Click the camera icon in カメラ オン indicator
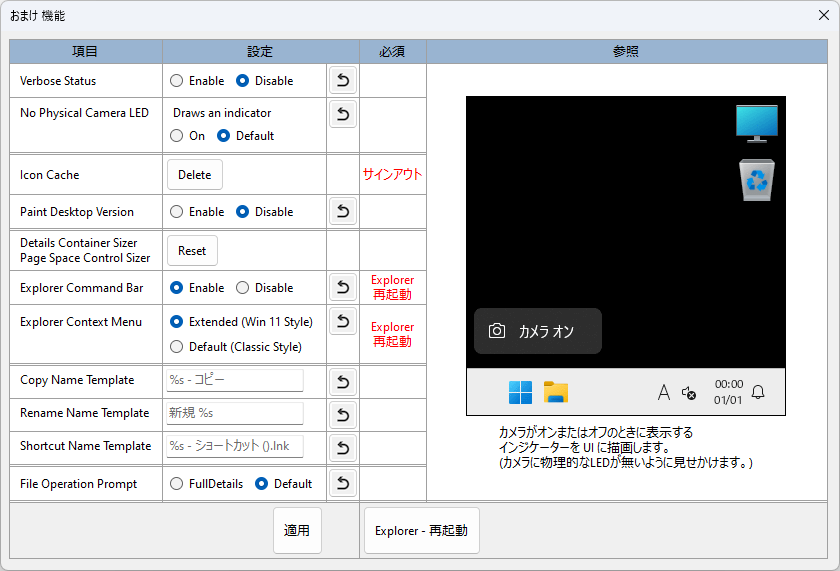Image resolution: width=840 pixels, height=571 pixels. click(x=497, y=330)
